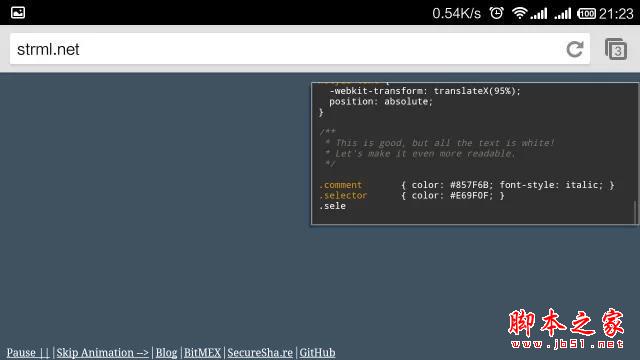
Task: Click the .comment selector text
Action: pyautogui.click(x=340, y=185)
